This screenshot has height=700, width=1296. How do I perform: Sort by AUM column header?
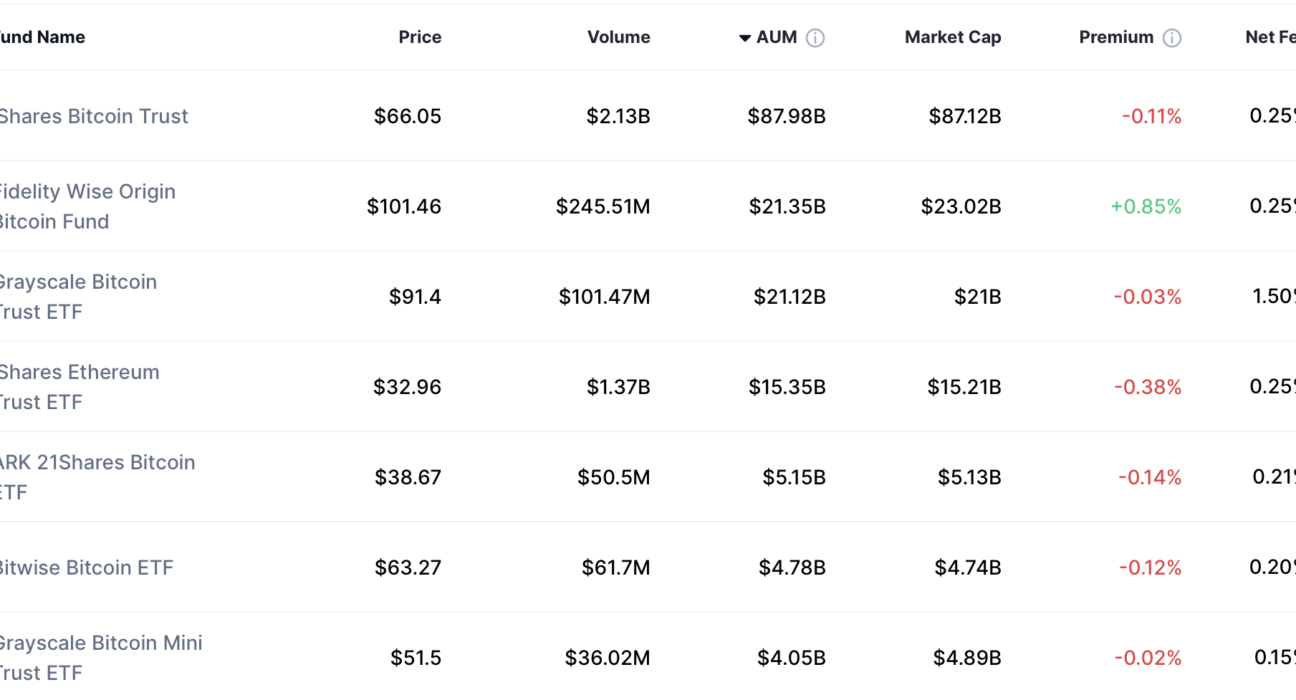(777, 37)
